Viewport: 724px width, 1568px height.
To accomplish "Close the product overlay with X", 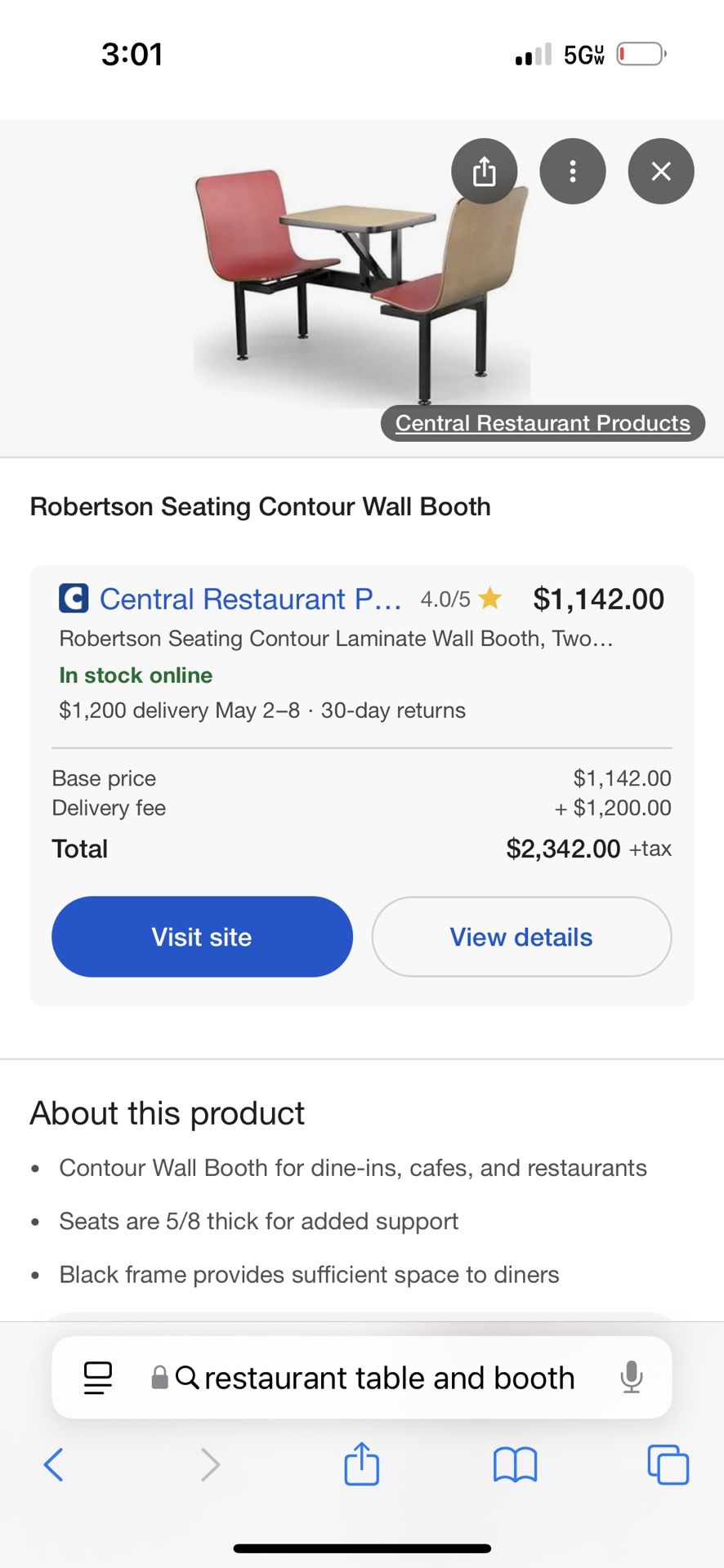I will coord(660,171).
